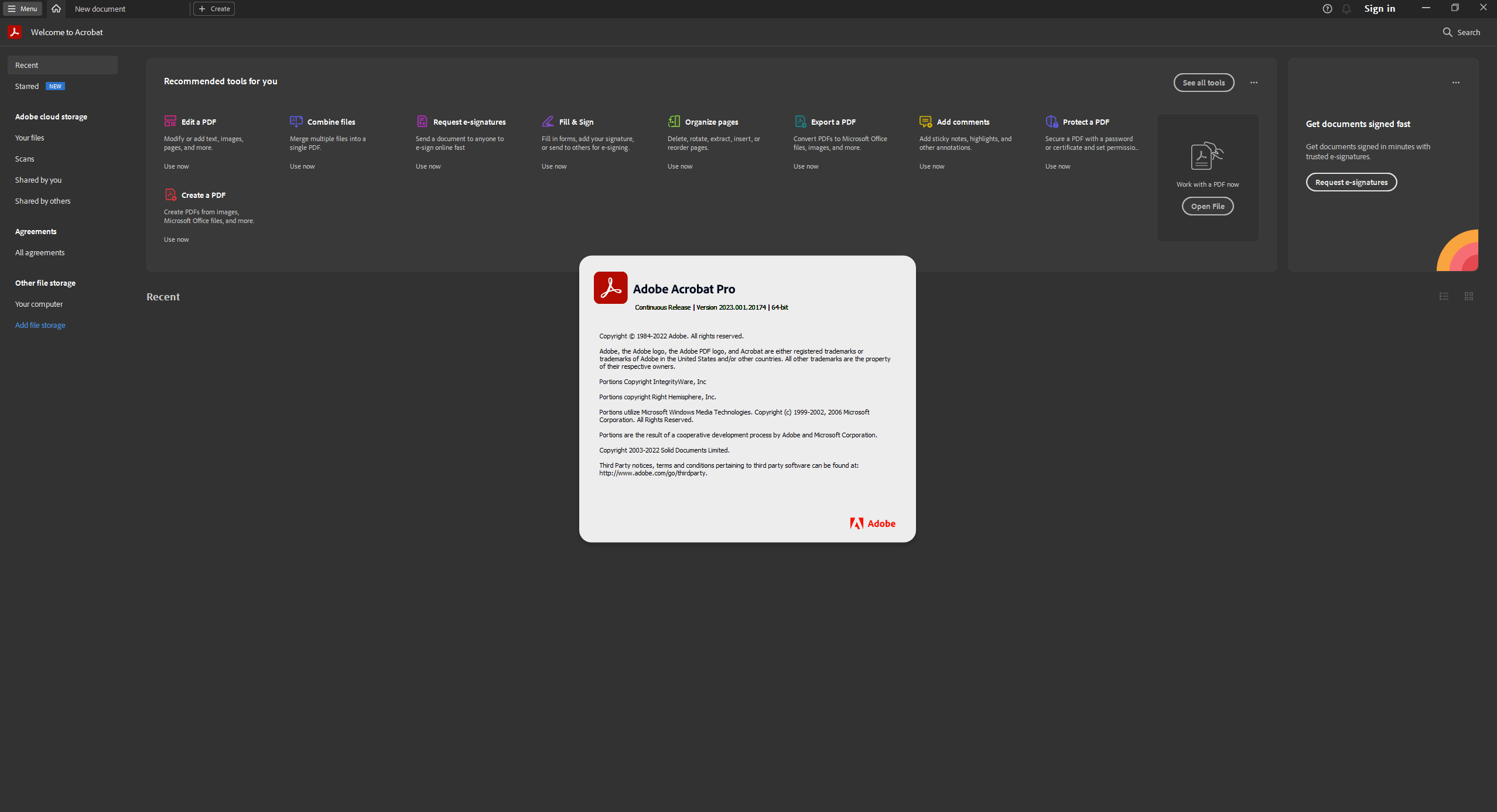This screenshot has width=1497, height=812.
Task: Click the Home icon in the top bar
Action: 56,9
